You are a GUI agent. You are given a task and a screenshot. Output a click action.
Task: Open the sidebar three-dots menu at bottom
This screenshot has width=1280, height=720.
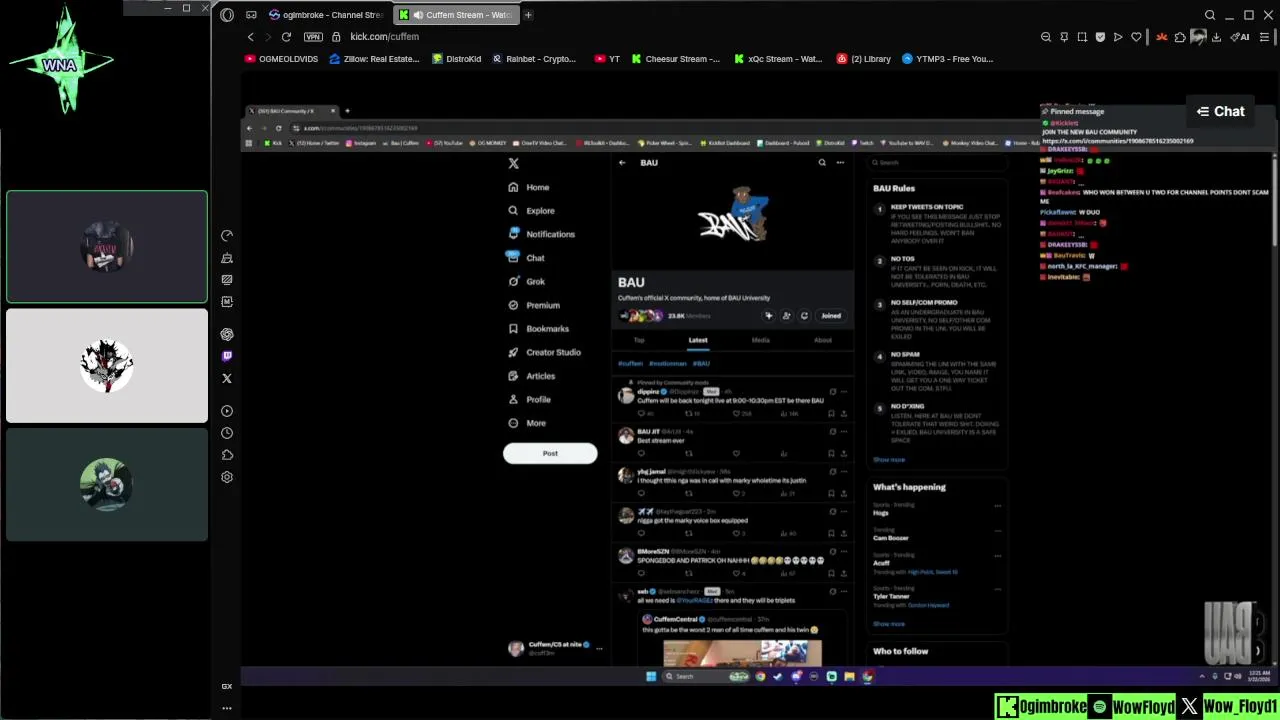coord(227,708)
